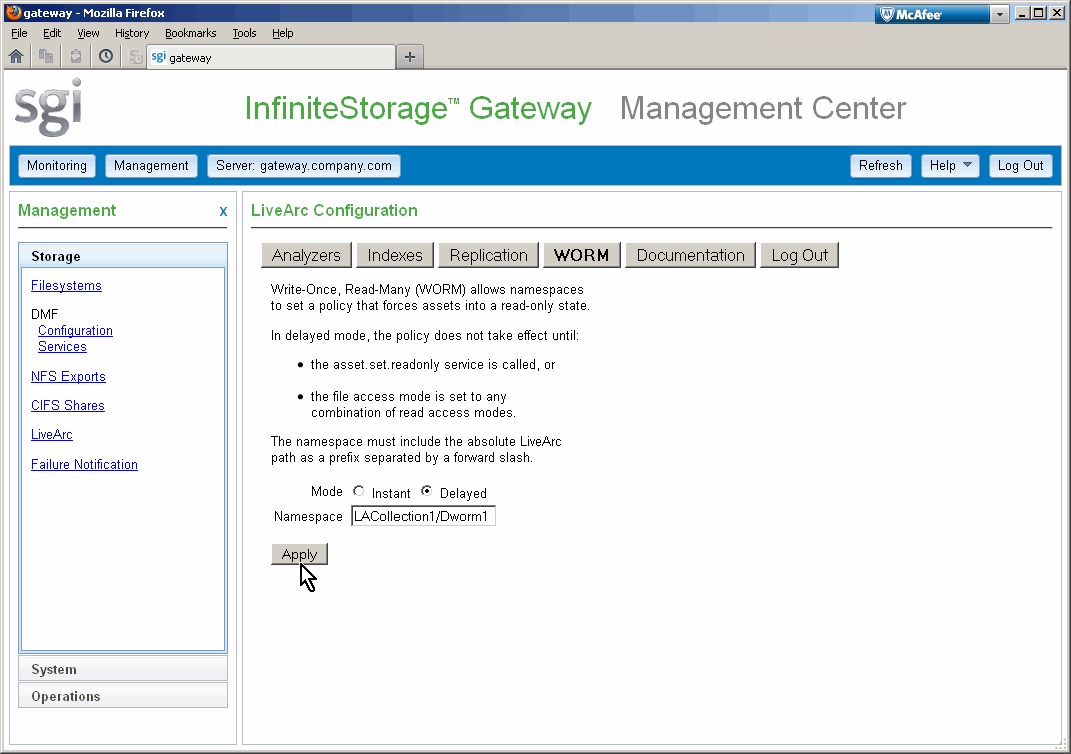Select the gateway browser tab
This screenshot has height=754, width=1071.
(271, 57)
